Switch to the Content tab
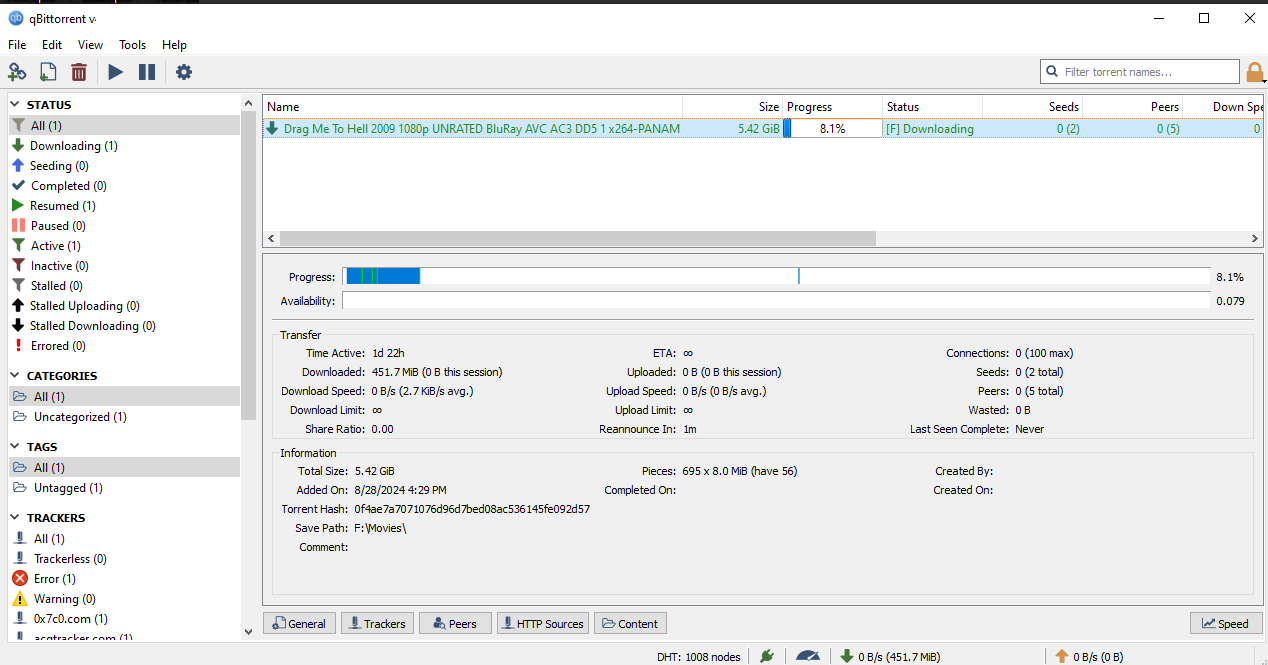The image size is (1268, 665). [630, 623]
